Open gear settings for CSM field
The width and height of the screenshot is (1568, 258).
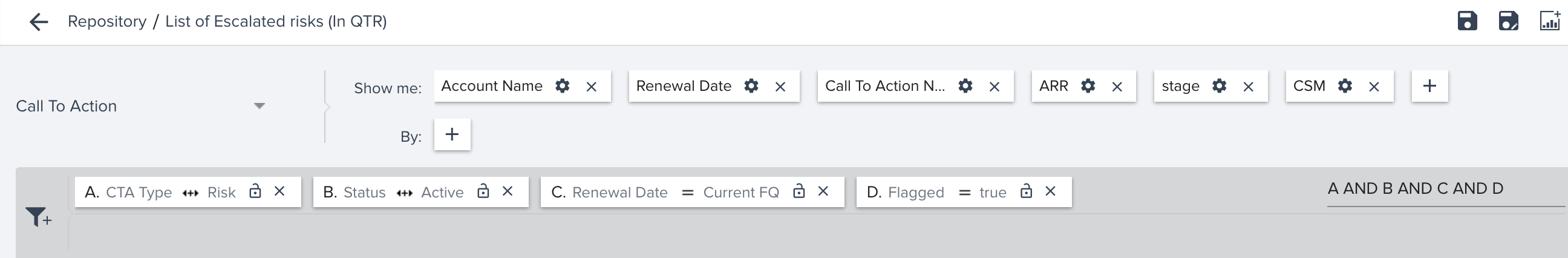click(1345, 86)
